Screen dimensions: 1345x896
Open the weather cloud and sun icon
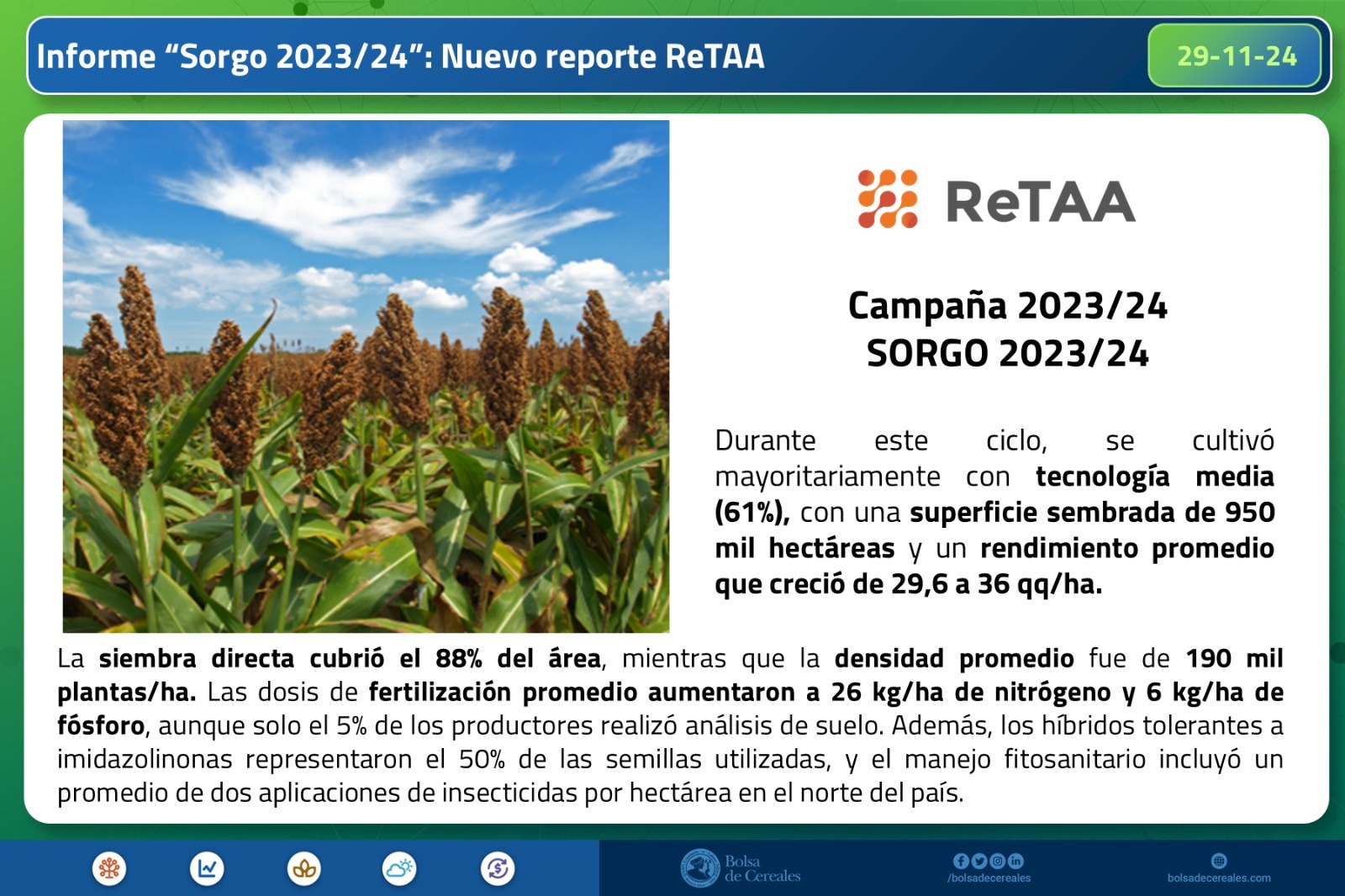point(399,868)
